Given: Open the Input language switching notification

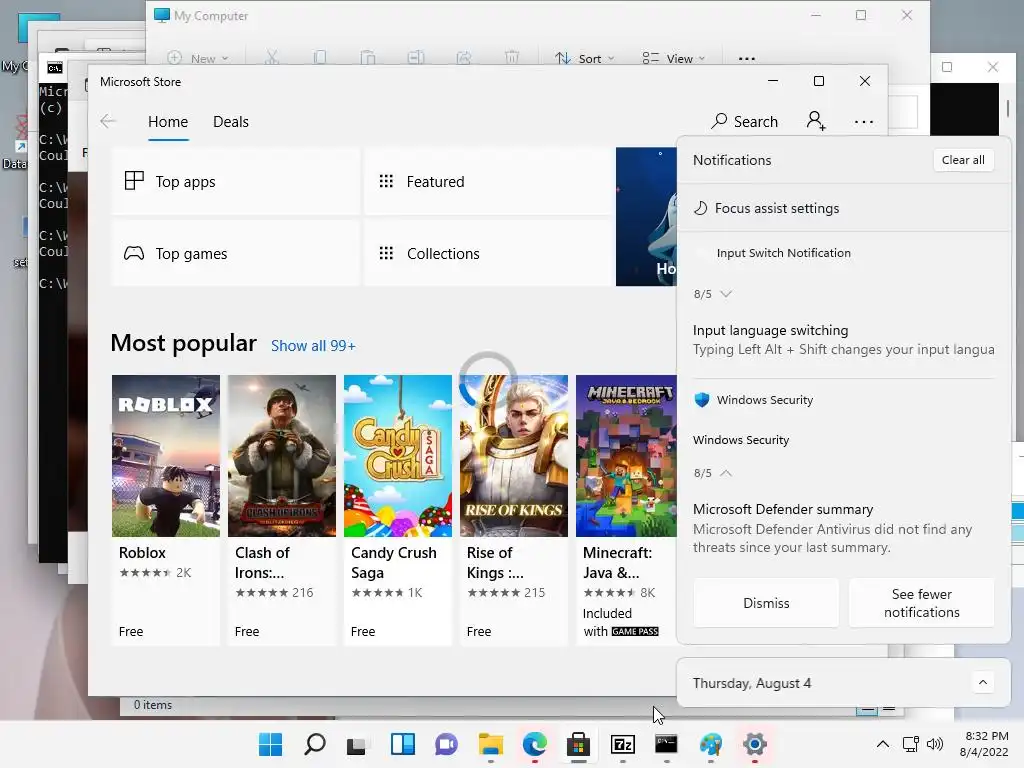Looking at the screenshot, I should click(844, 340).
